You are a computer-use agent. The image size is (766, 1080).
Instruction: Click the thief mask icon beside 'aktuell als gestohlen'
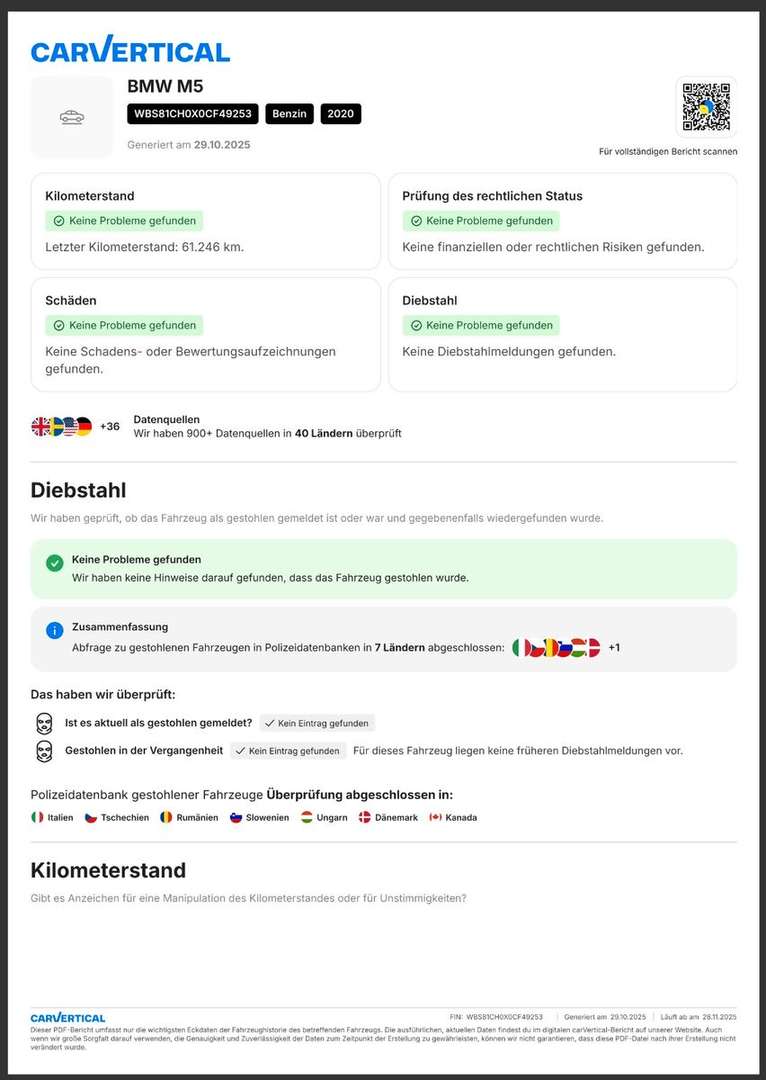[44, 722]
